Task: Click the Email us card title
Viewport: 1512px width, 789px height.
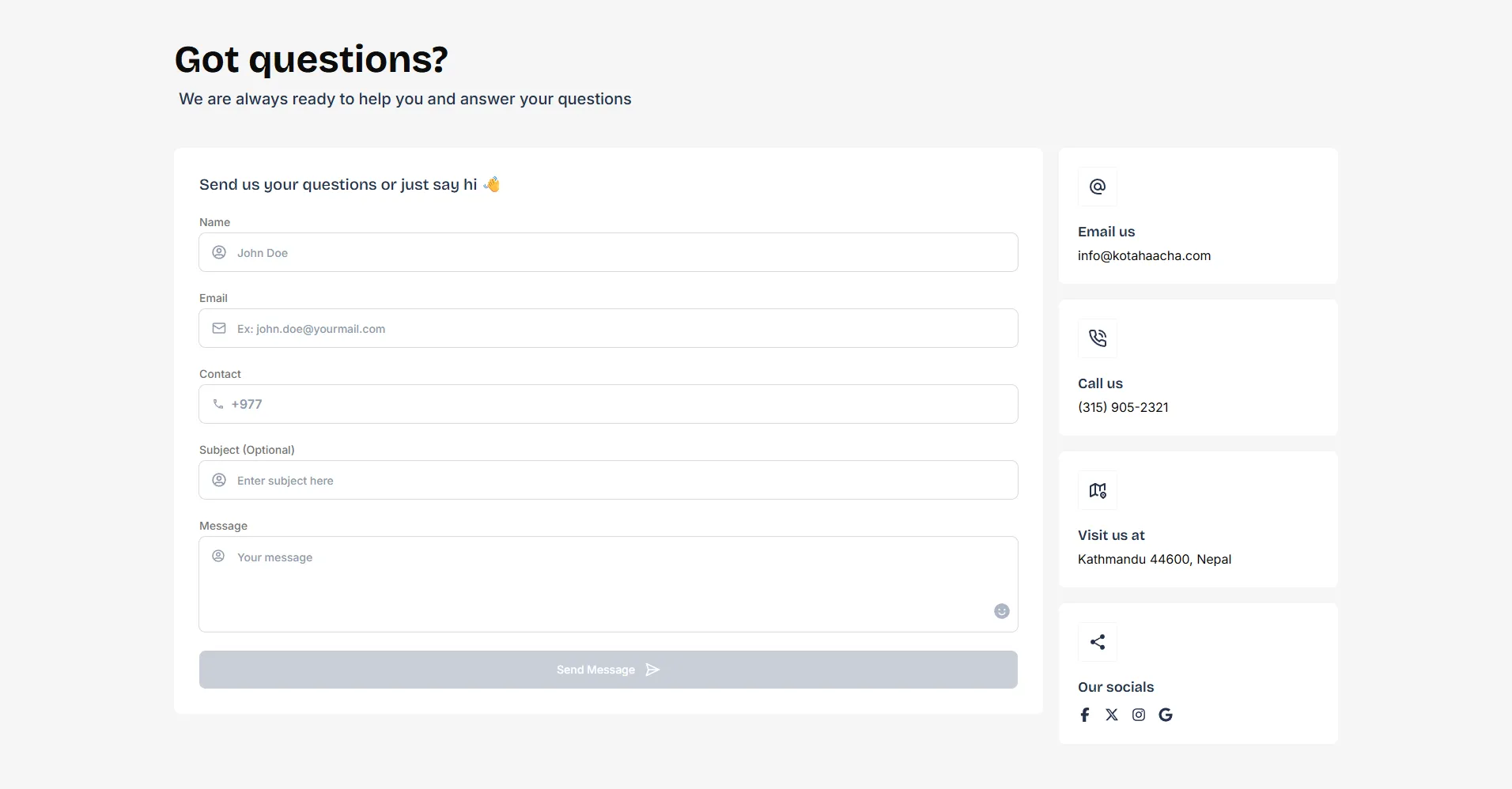Action: [x=1106, y=232]
